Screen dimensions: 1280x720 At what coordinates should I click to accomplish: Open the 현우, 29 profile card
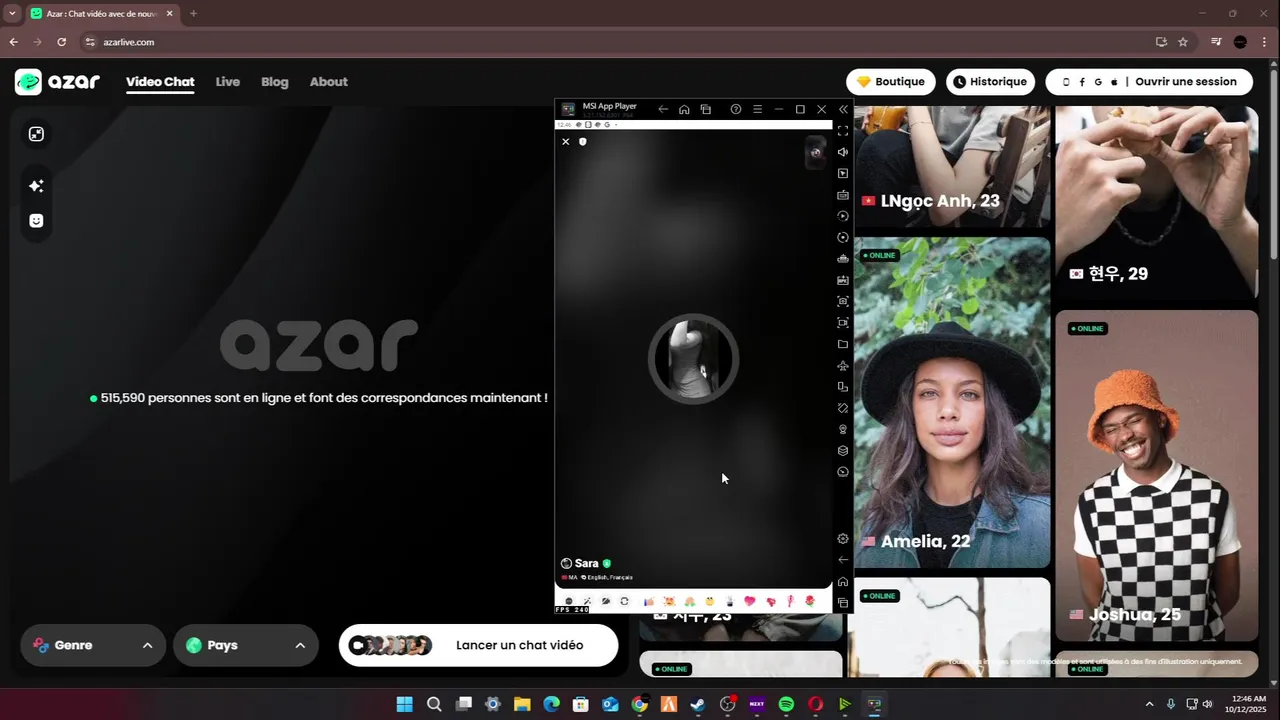[x=1157, y=203]
